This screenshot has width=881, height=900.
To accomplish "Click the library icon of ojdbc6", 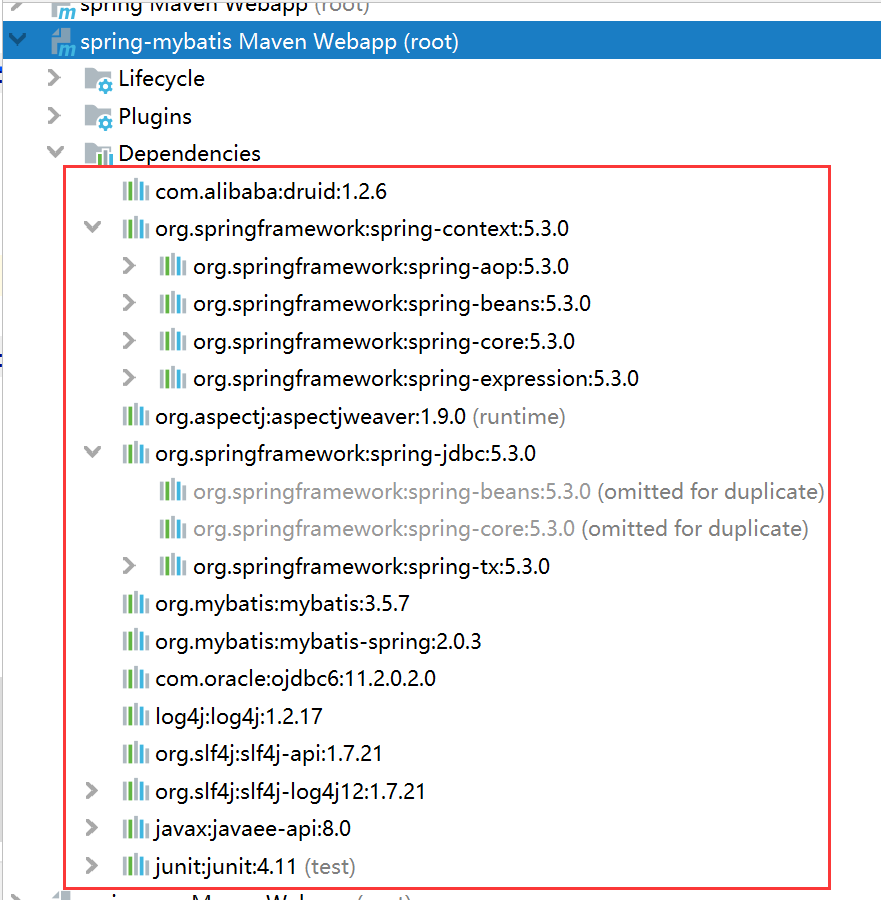I will click(x=136, y=678).
